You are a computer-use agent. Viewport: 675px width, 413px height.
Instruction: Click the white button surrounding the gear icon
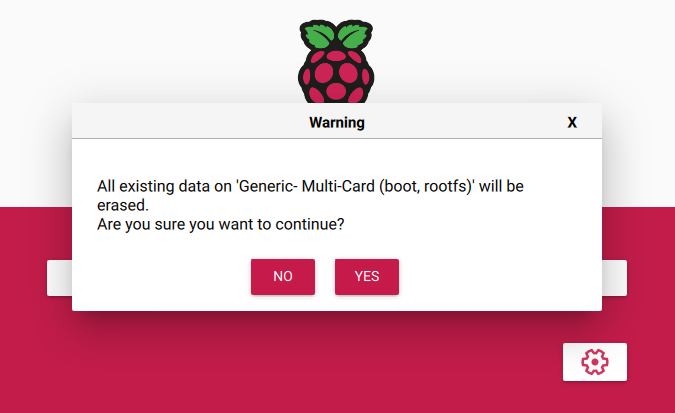tap(594, 362)
